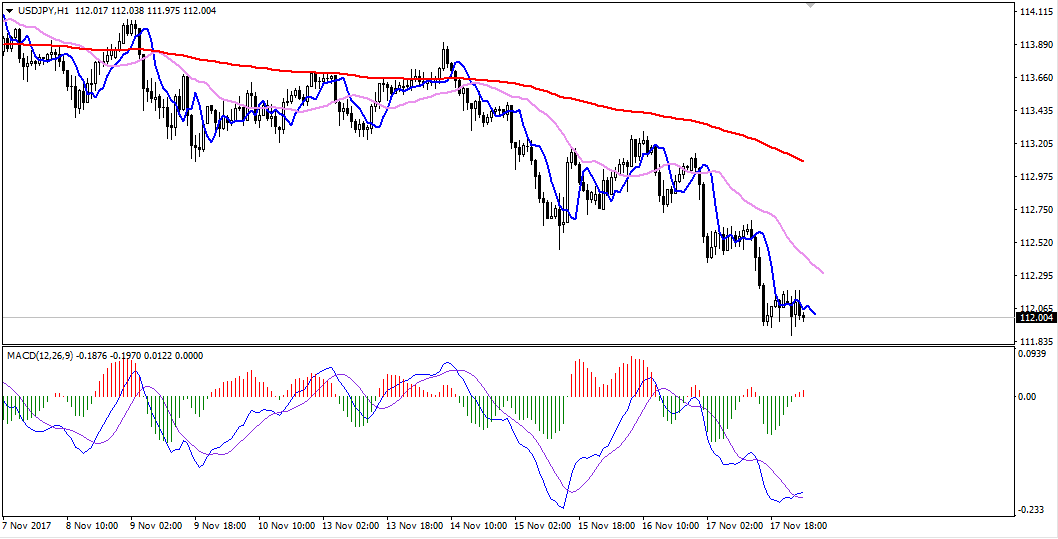Click price axis value 113.435
1058x539 pixels.
tap(1037, 111)
